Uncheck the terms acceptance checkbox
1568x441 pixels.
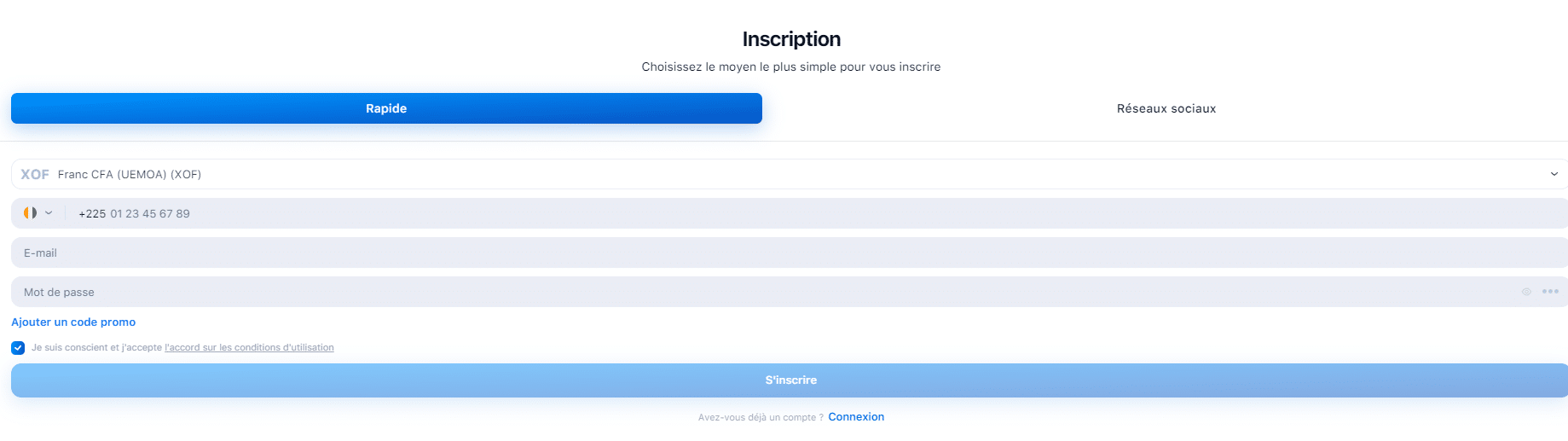click(18, 348)
